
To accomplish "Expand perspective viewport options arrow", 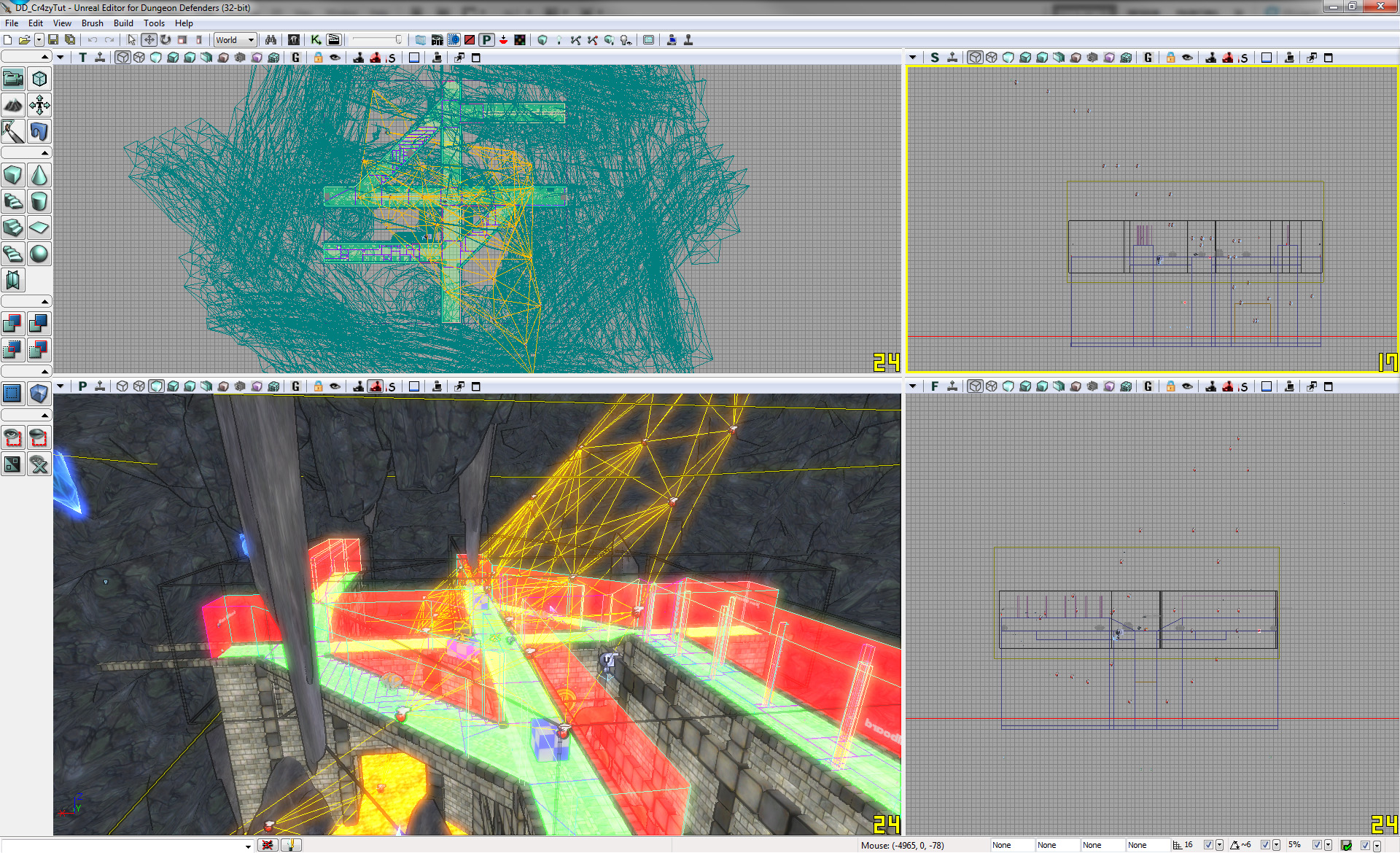I will [x=61, y=386].
